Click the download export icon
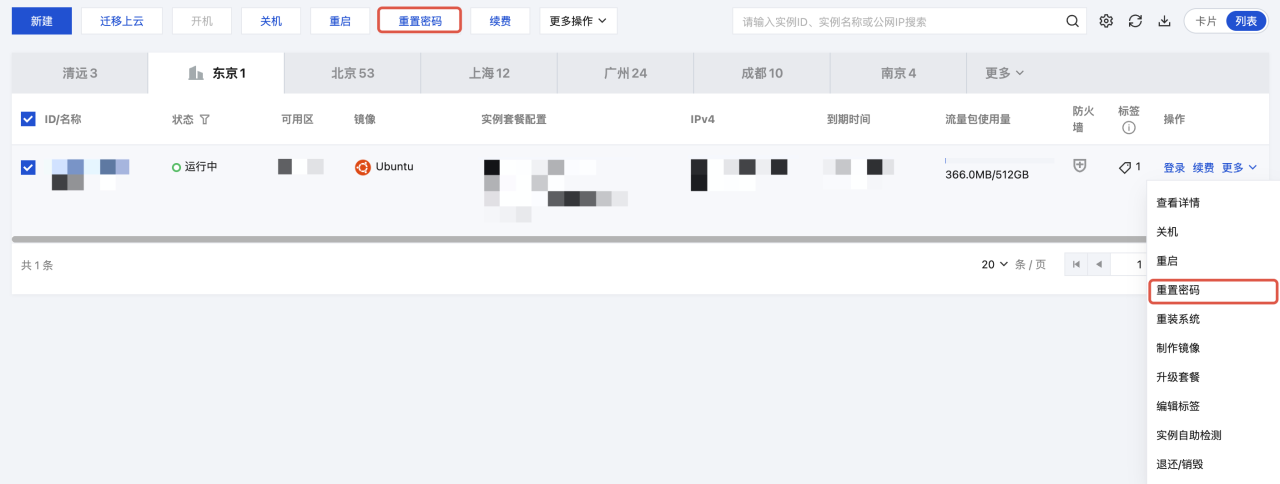This screenshot has height=484, width=1280. pyautogui.click(x=1164, y=21)
